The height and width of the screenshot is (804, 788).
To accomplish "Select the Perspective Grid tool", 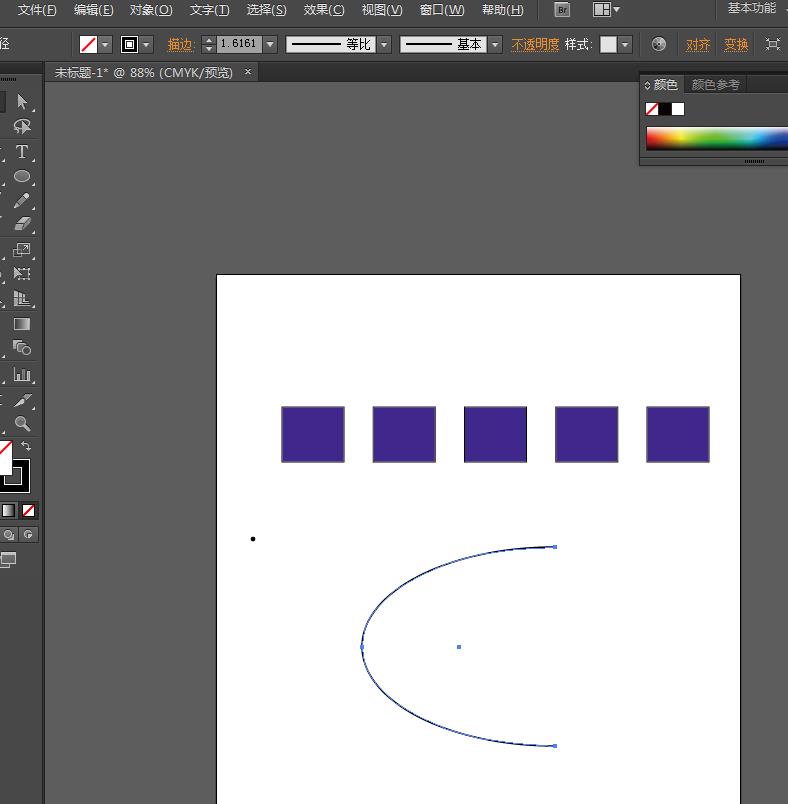I will coord(22,298).
